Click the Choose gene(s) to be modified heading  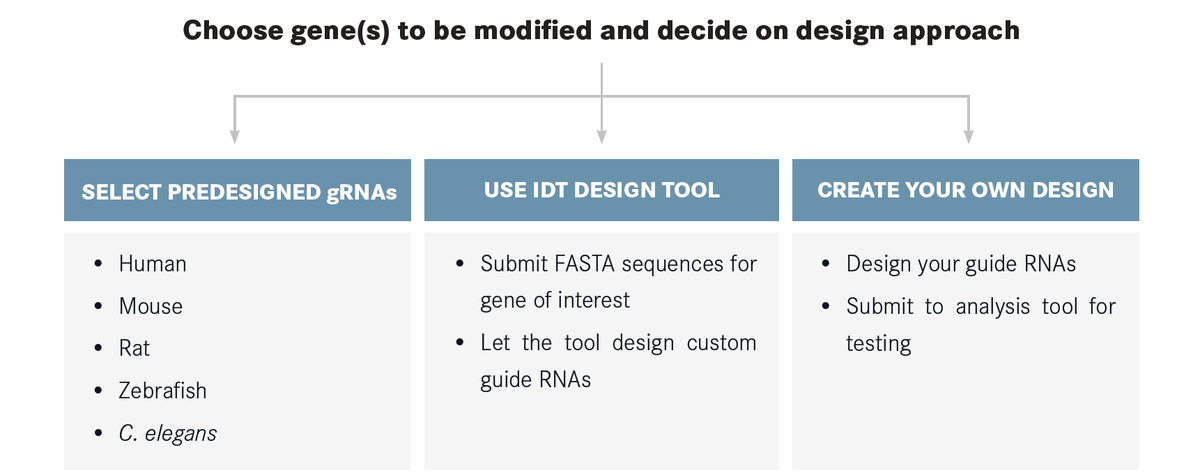tap(601, 30)
